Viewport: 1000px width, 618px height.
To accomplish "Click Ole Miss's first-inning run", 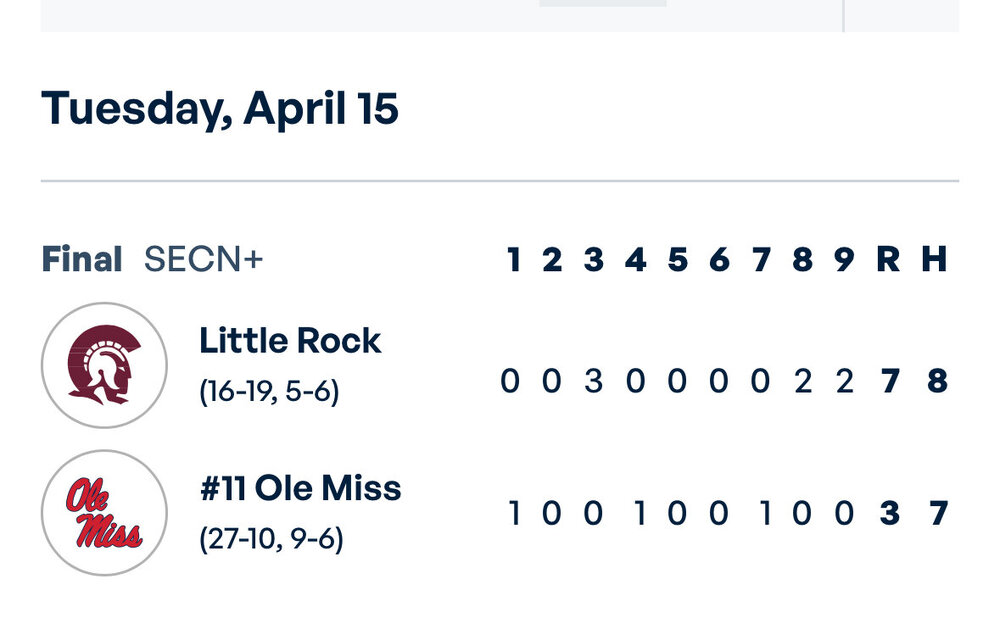I will (x=514, y=514).
